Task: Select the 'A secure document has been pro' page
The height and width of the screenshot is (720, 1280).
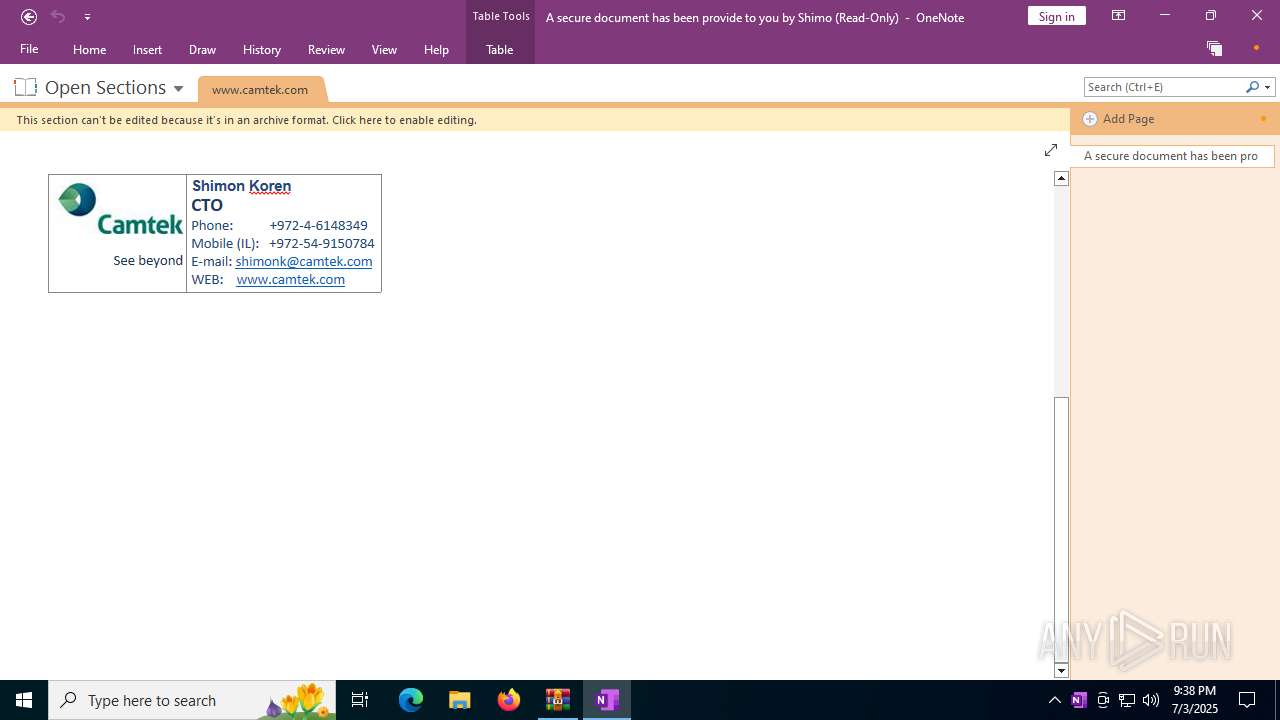Action: point(1172,156)
